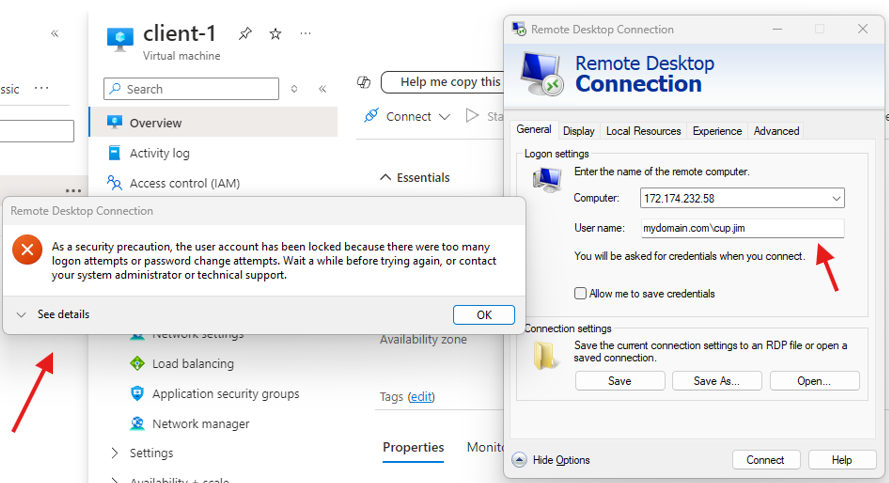The image size is (889, 483).
Task: Click the User name input field
Action: click(x=742, y=228)
